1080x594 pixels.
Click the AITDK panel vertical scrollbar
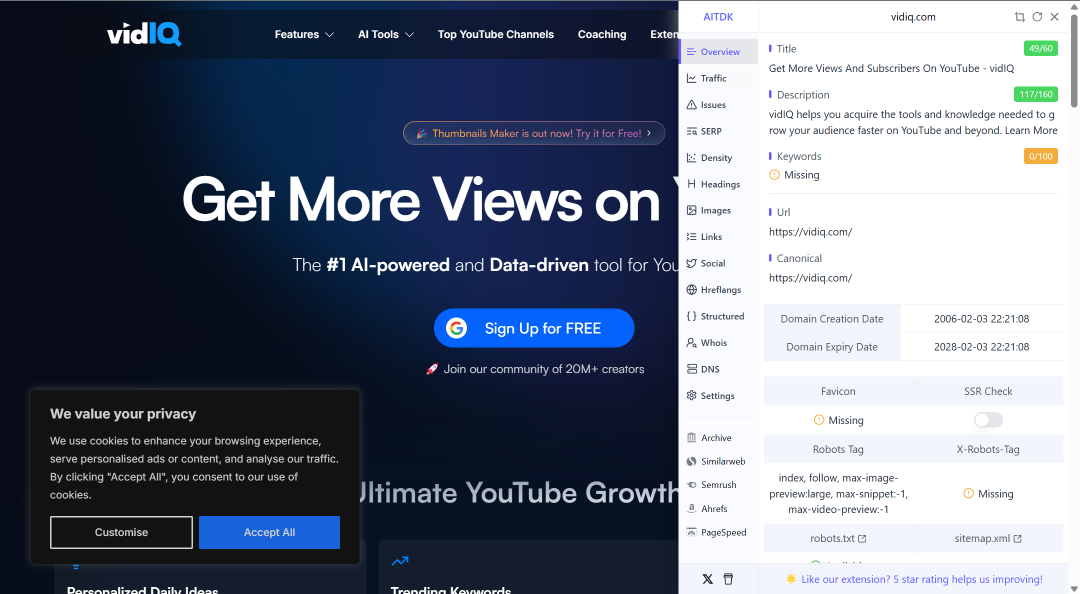point(1074,62)
